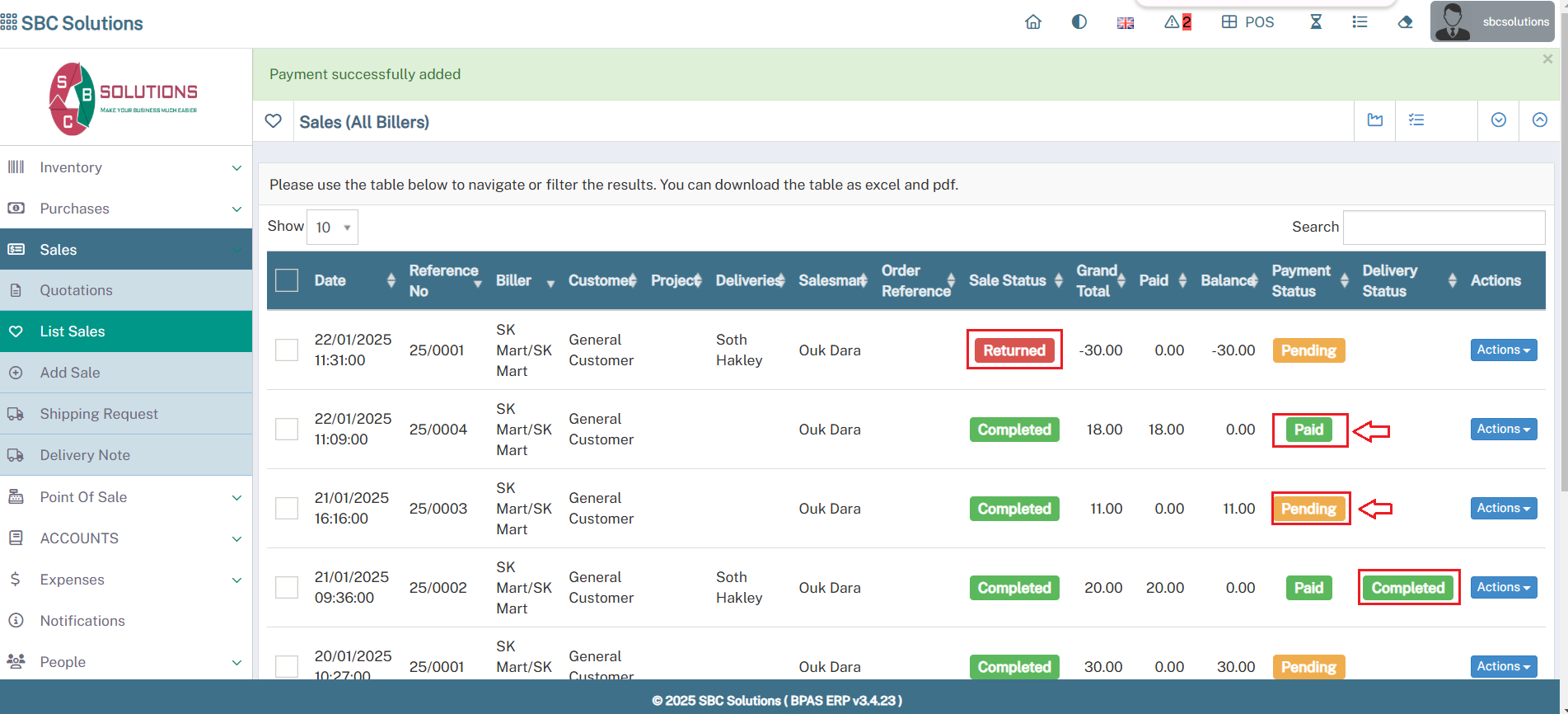Open the Show entries count dropdown
Viewport: 1568px width, 714px height.
(x=333, y=228)
